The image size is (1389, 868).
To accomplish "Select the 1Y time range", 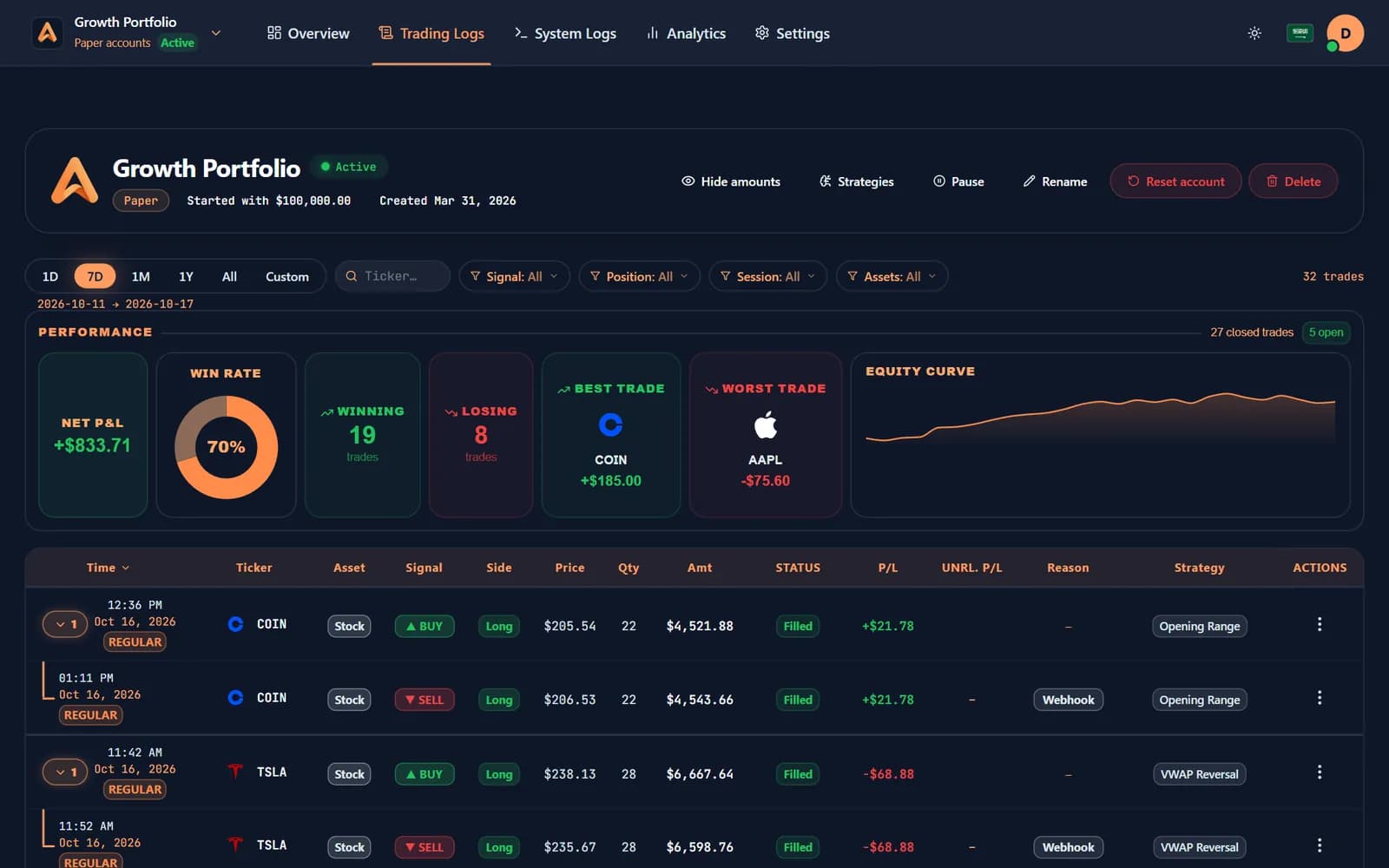I will click(x=186, y=276).
